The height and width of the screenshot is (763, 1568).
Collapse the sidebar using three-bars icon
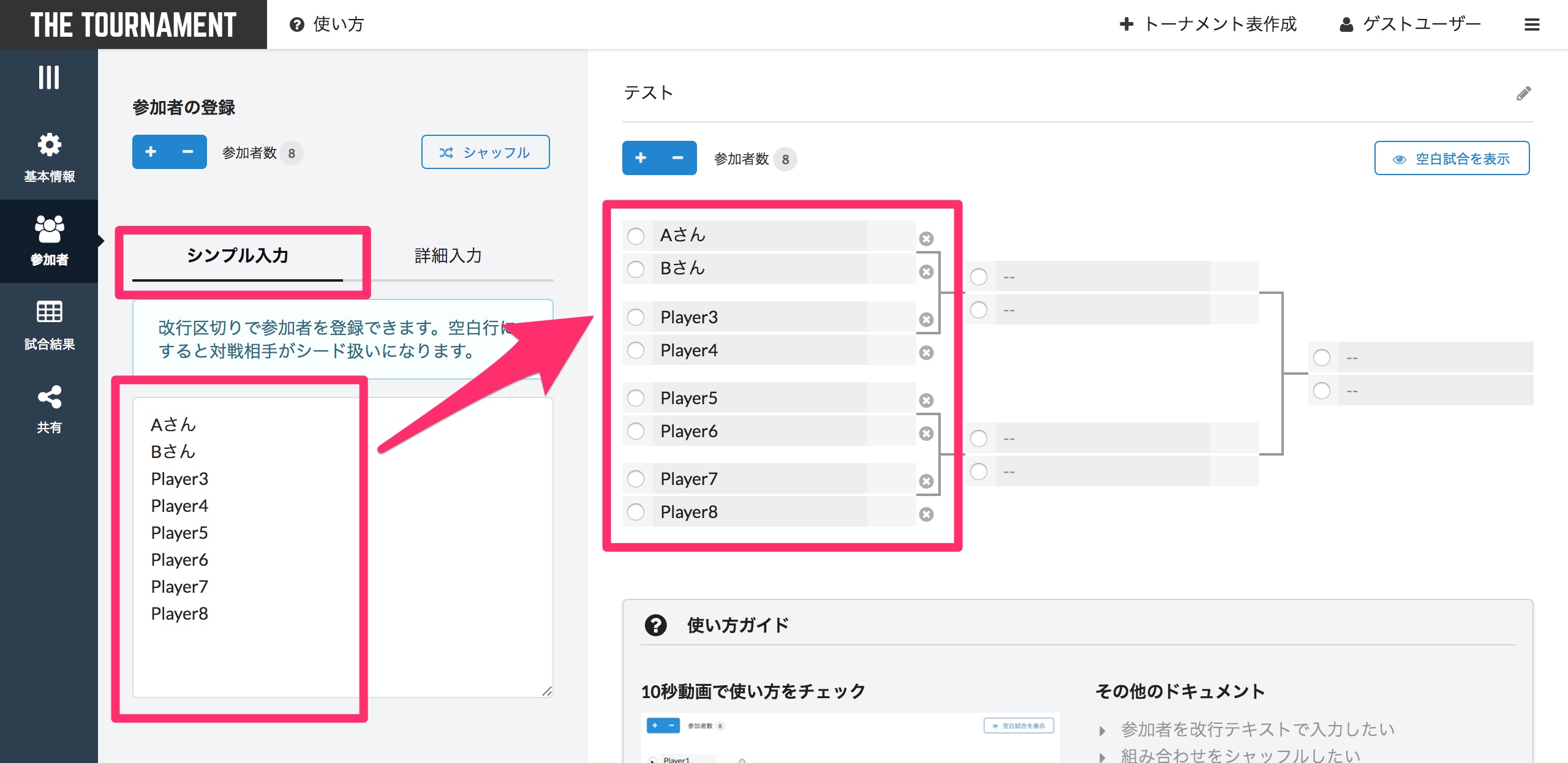(x=49, y=78)
